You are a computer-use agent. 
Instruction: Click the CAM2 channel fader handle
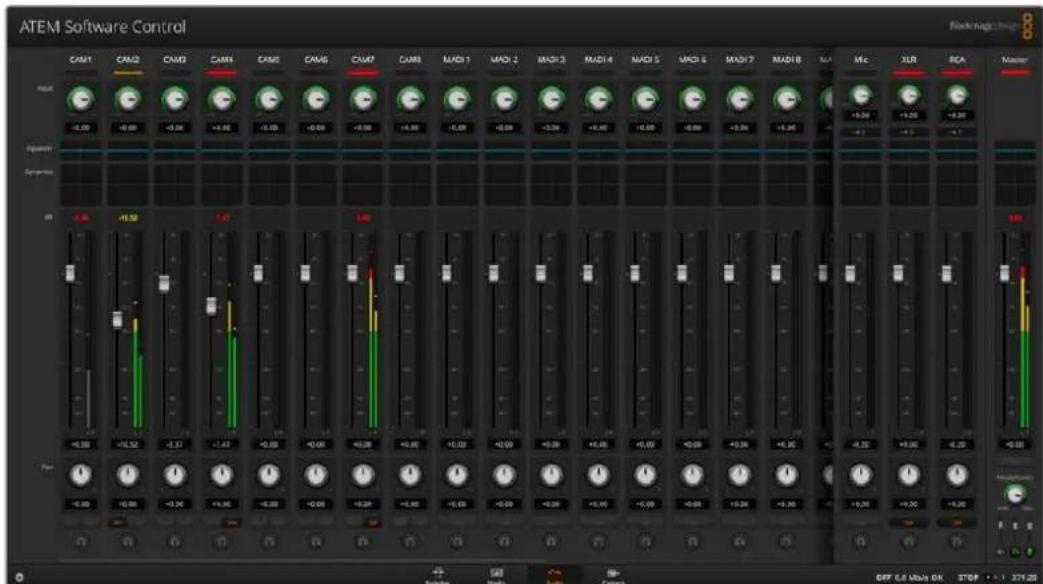(x=117, y=319)
